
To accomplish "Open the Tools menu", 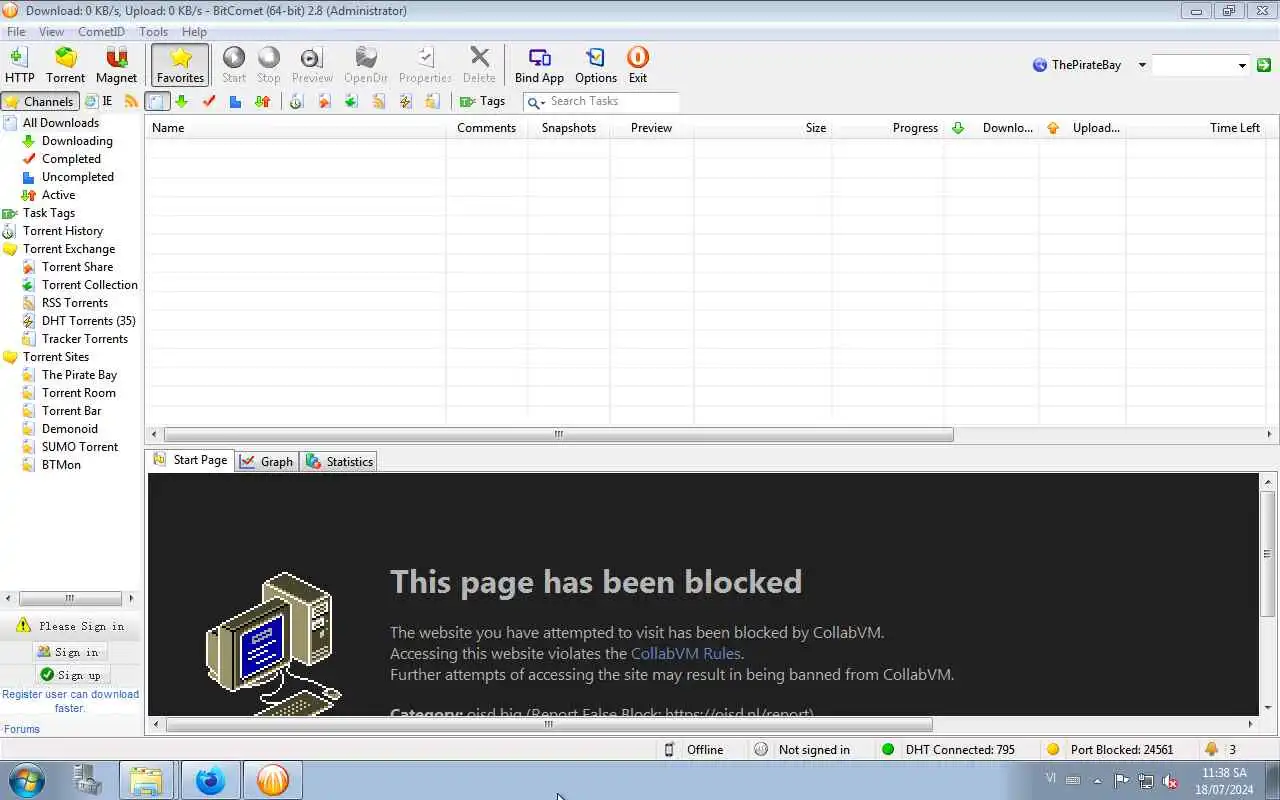I will pyautogui.click(x=153, y=32).
